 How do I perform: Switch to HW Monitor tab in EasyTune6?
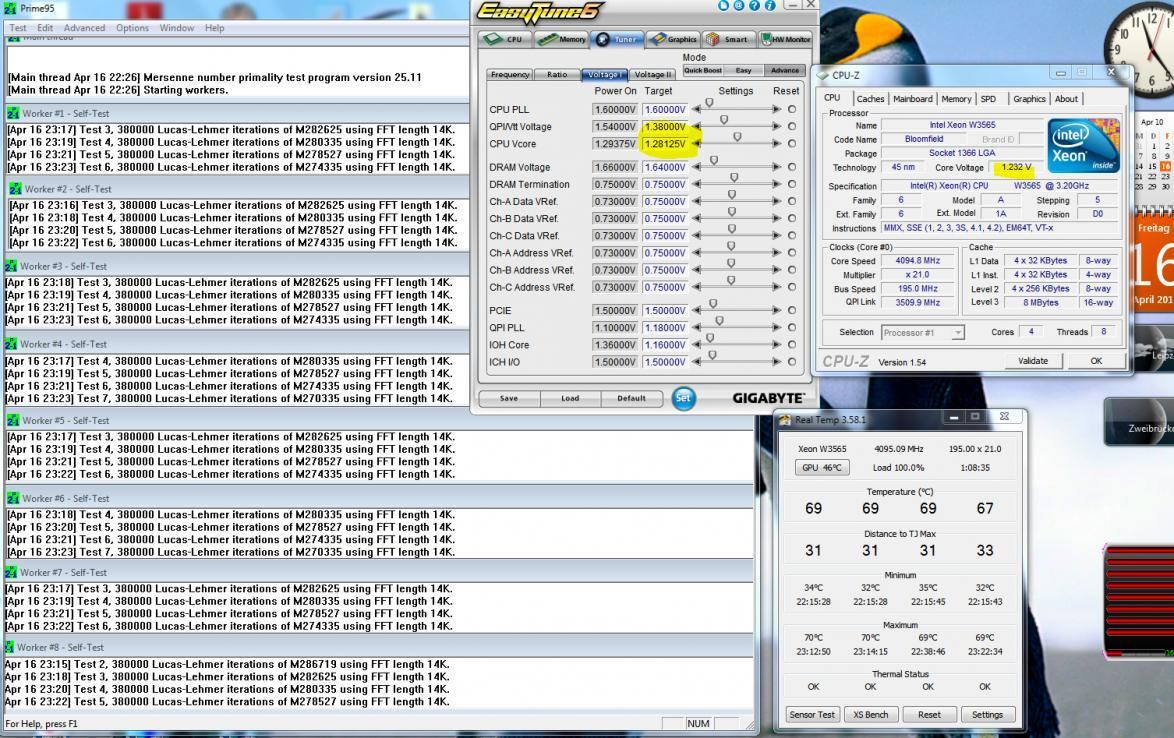click(785, 39)
